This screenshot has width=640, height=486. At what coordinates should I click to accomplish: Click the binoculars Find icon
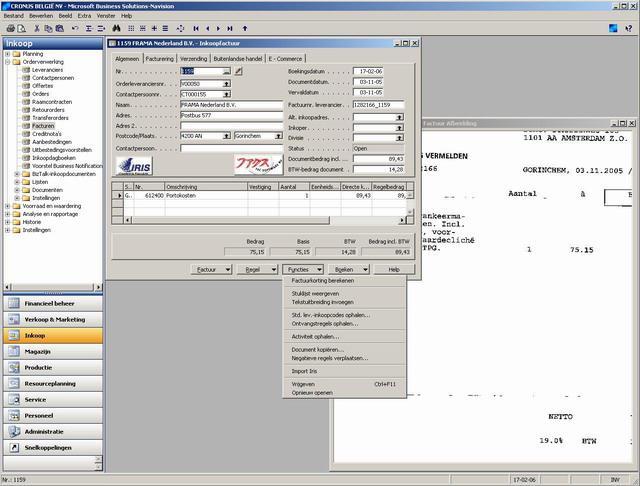(x=116, y=28)
